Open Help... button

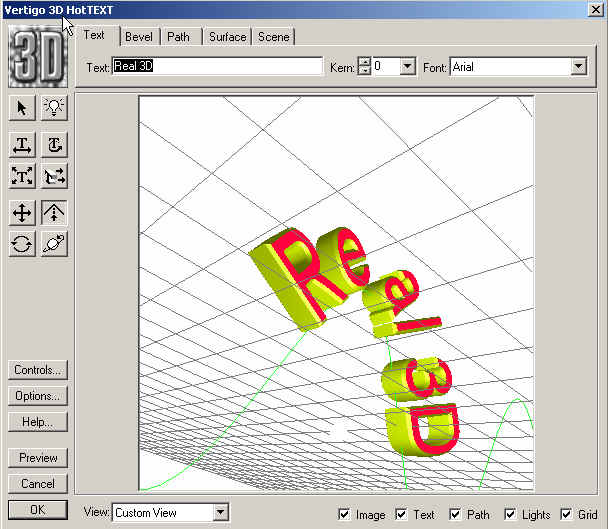pos(38,422)
